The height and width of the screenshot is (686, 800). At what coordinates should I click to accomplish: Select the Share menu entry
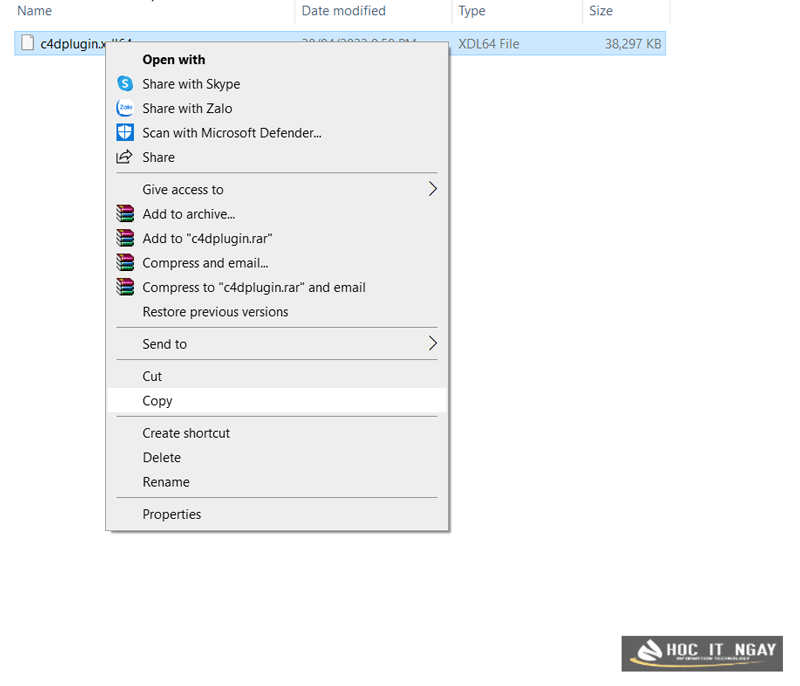[277, 158]
